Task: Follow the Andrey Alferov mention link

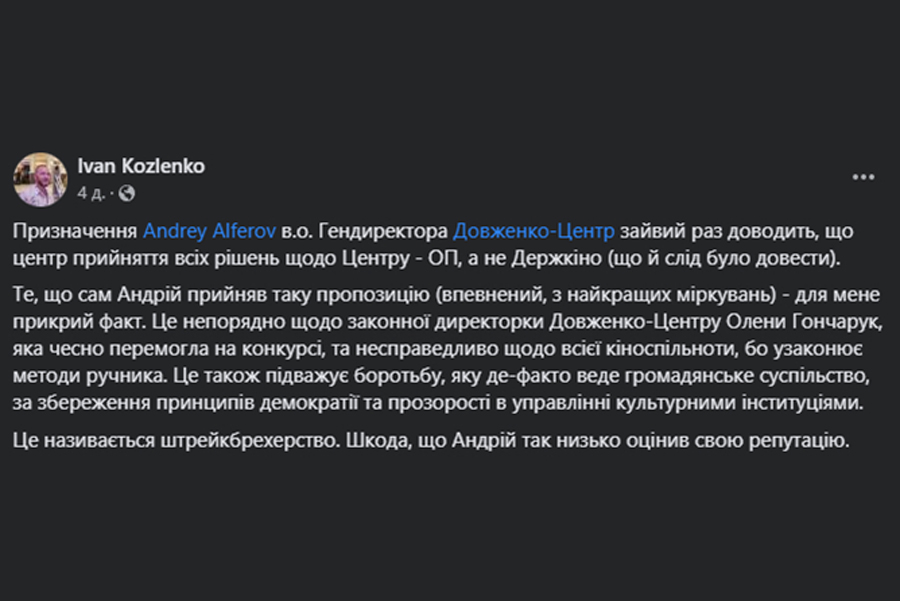Action: (210, 231)
